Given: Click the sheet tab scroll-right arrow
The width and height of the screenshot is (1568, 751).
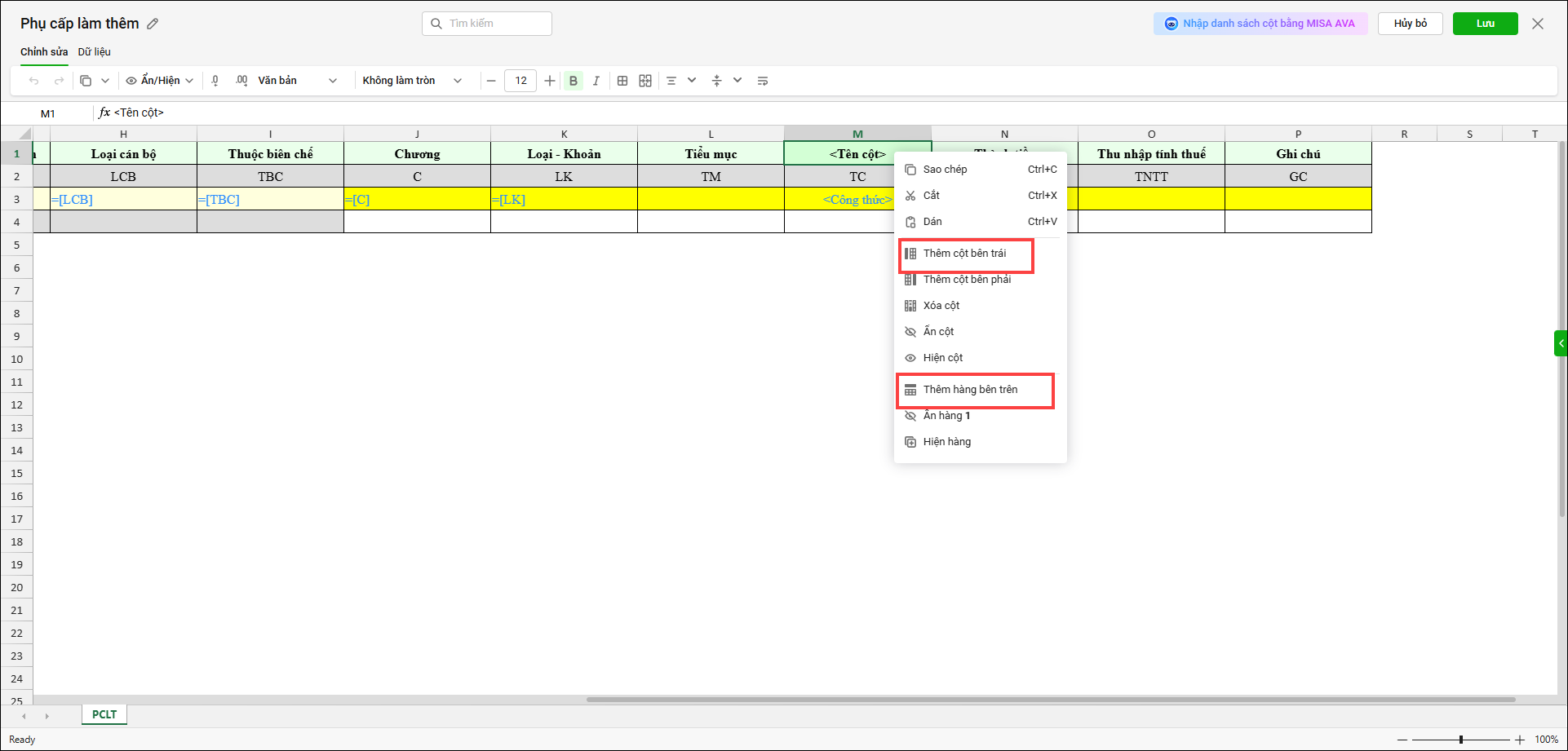Looking at the screenshot, I should (47, 716).
